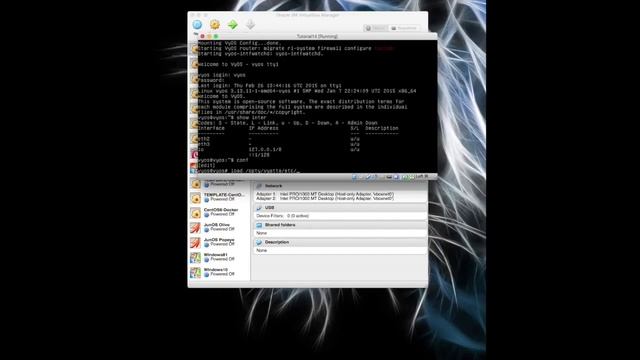The image size is (640, 360).
Task: Click the green Start arrow toolbar icon
Action: [233, 25]
